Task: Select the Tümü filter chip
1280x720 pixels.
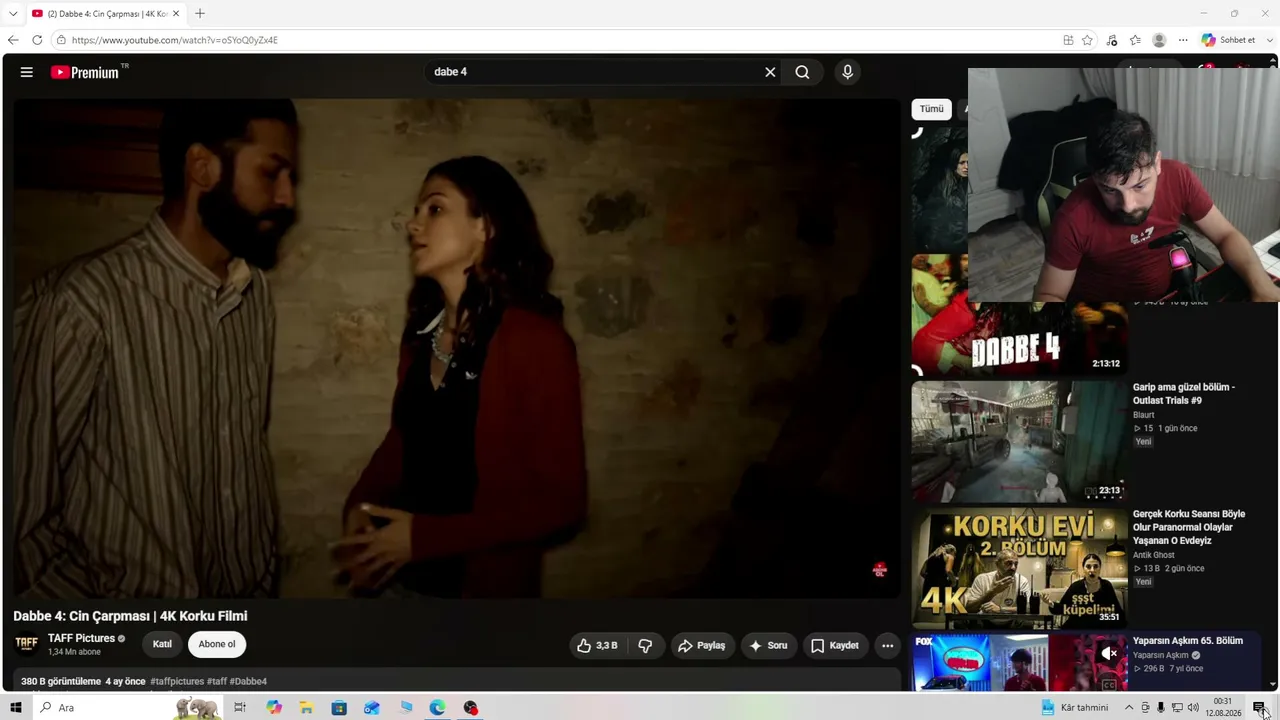Action: pyautogui.click(x=931, y=109)
